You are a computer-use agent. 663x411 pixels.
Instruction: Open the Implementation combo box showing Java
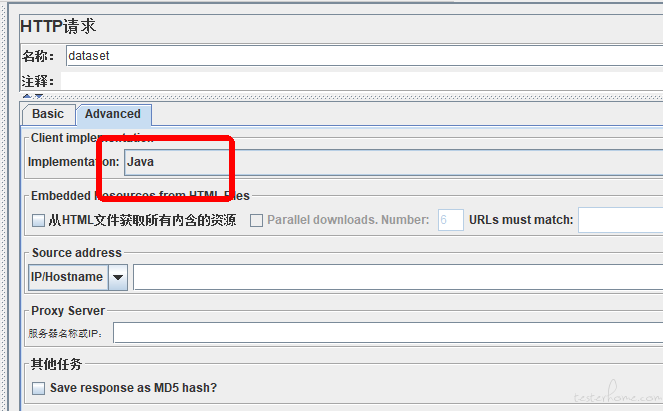393,162
